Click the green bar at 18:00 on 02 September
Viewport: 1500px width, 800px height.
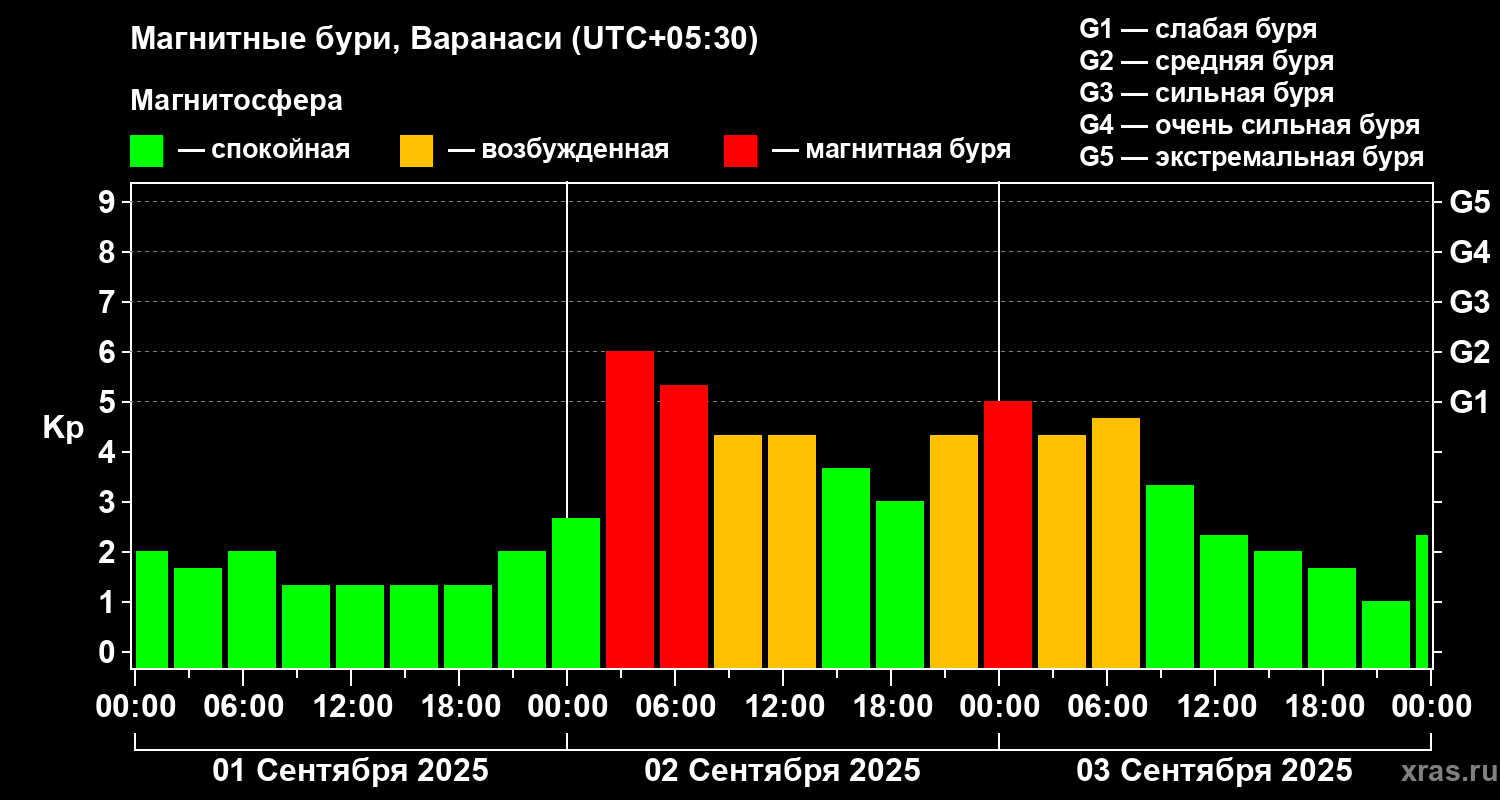(900, 584)
